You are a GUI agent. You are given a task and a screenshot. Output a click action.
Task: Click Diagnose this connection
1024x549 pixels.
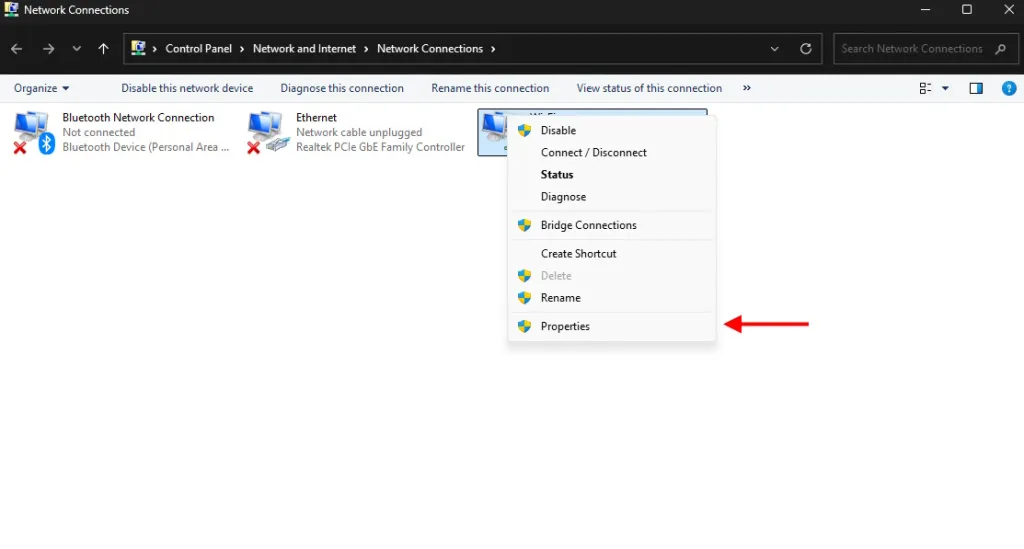342,88
